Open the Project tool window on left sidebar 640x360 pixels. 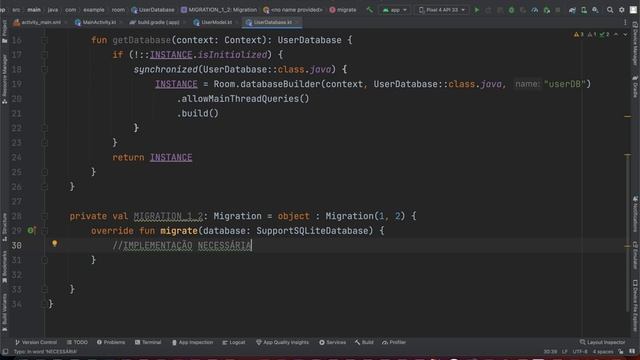[x=4, y=32]
